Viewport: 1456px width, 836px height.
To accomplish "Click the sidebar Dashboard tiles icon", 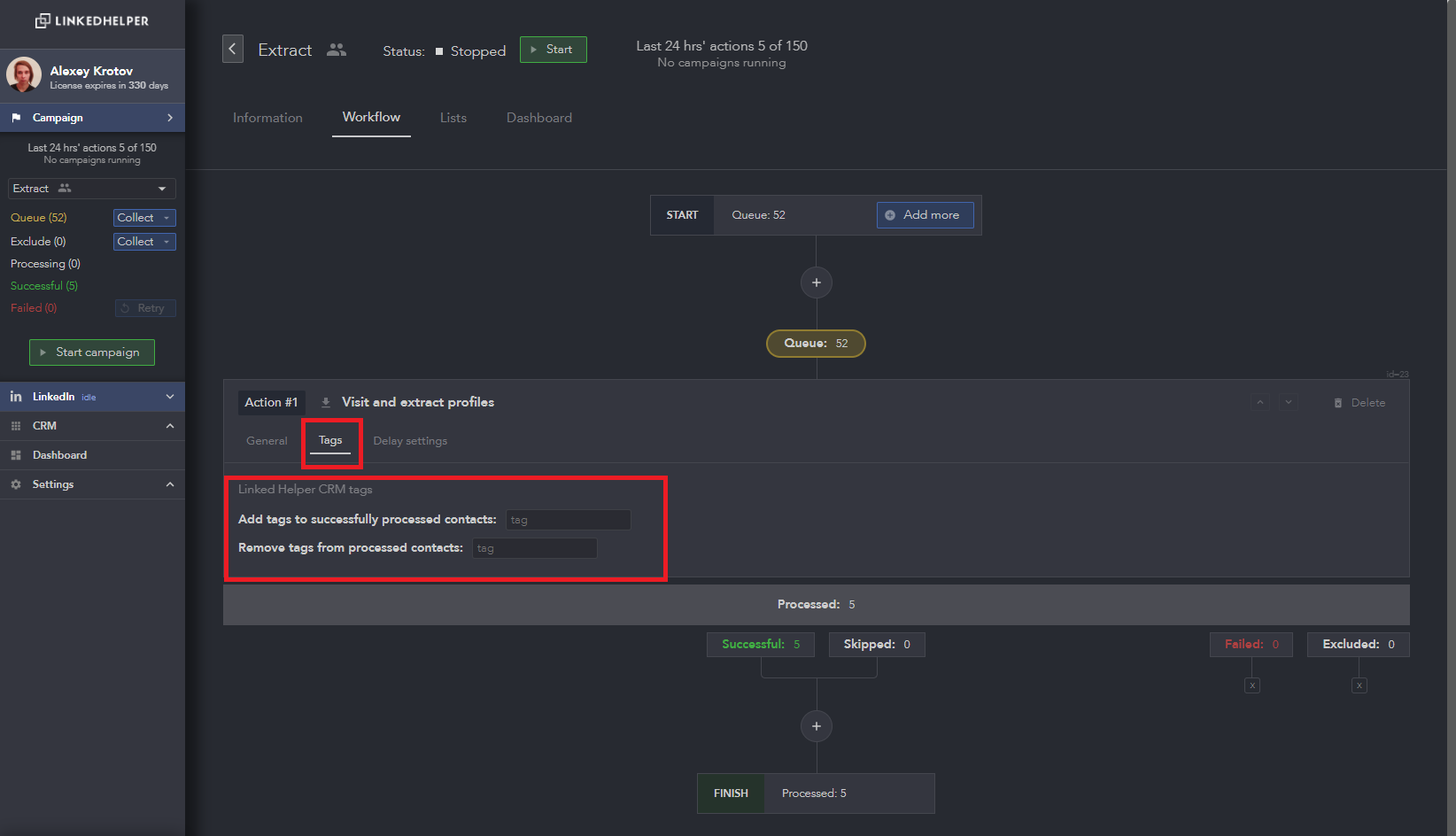I will click(16, 455).
